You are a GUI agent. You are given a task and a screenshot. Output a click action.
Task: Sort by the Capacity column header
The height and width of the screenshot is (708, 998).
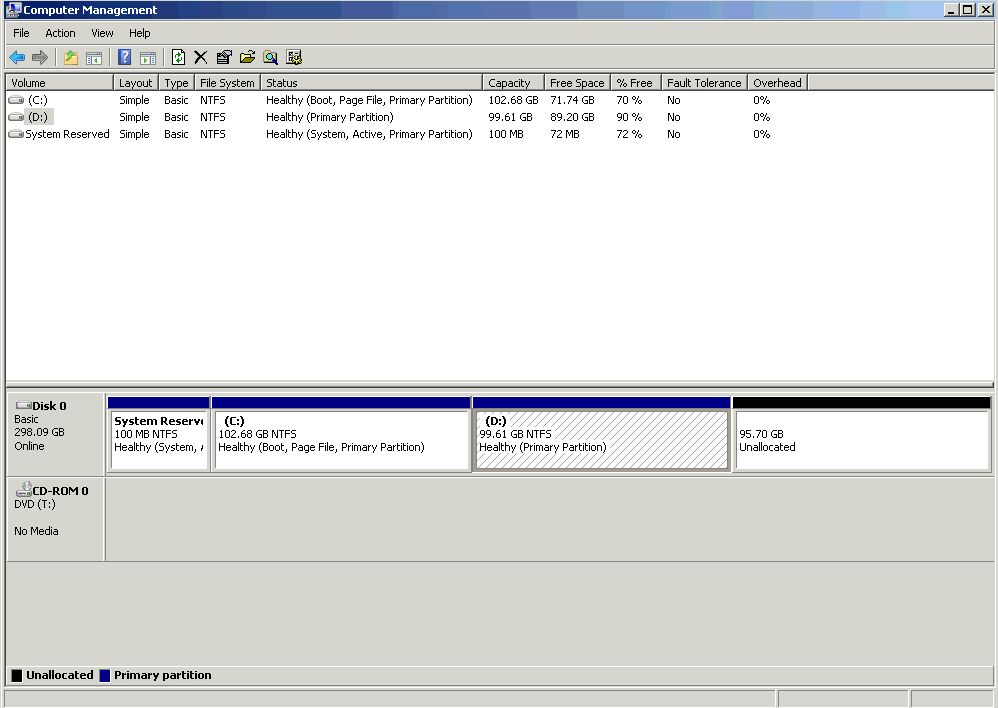[x=513, y=83]
